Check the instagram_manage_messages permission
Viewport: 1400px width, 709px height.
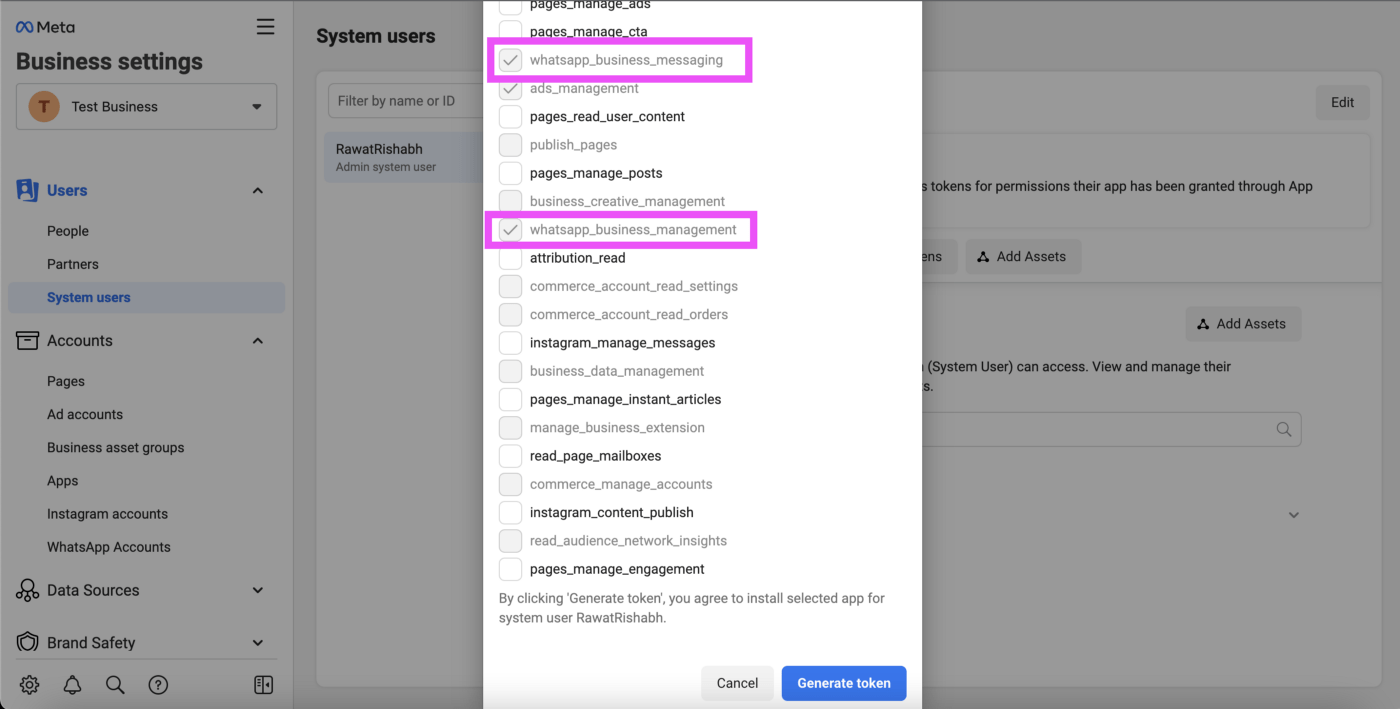[x=511, y=343]
